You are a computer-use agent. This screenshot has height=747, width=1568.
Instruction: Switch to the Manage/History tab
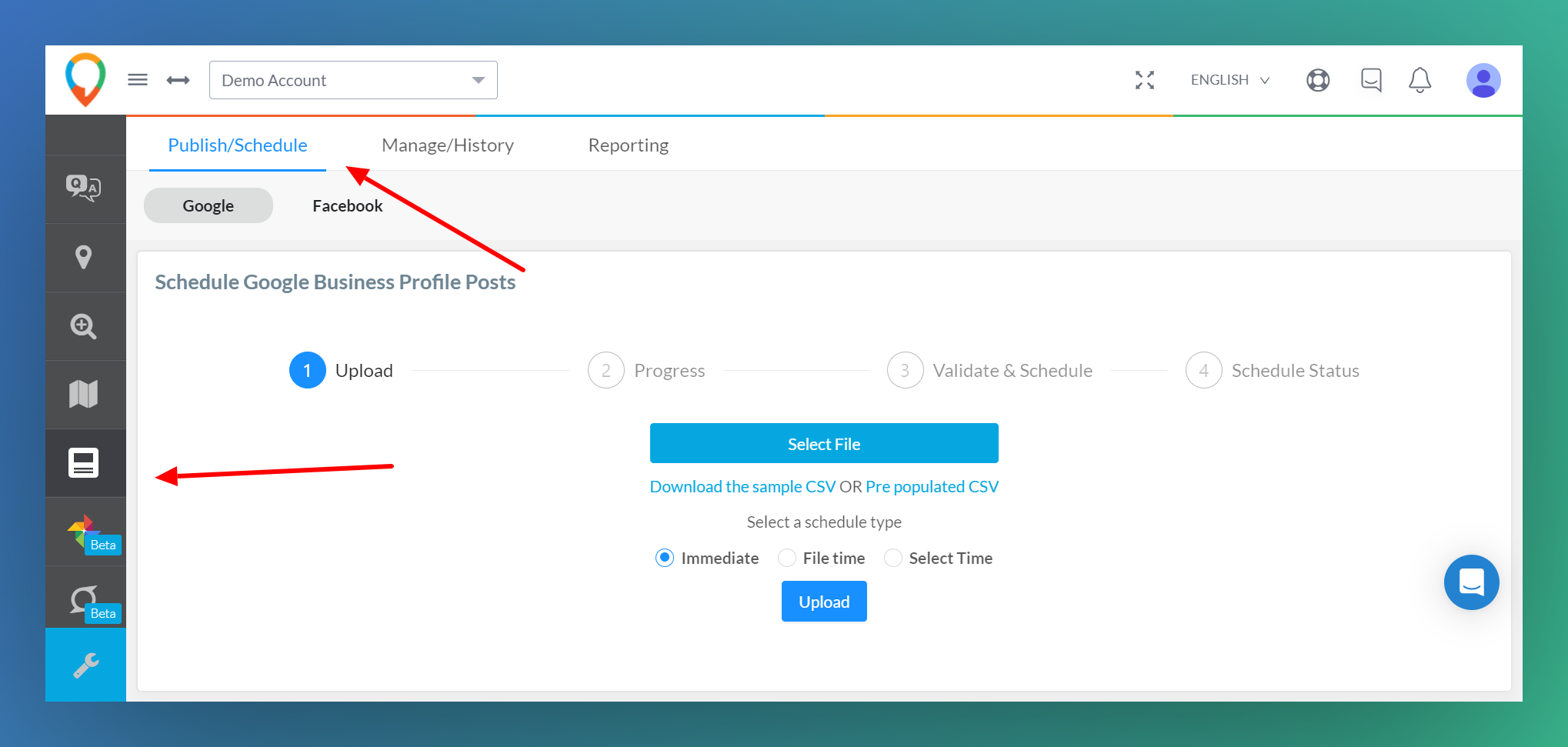tap(448, 145)
